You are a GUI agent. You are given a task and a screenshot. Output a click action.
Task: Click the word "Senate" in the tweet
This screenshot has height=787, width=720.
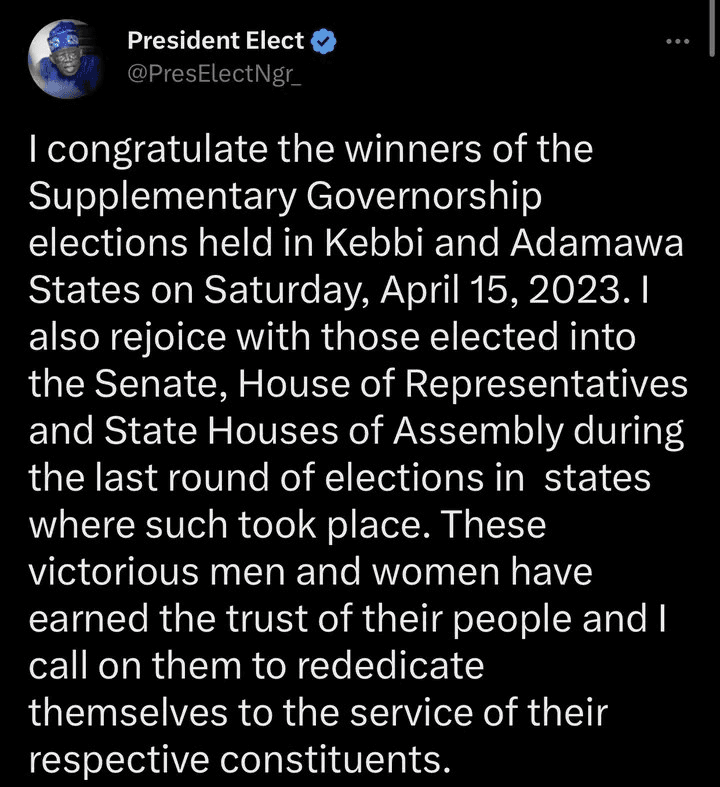(161, 384)
